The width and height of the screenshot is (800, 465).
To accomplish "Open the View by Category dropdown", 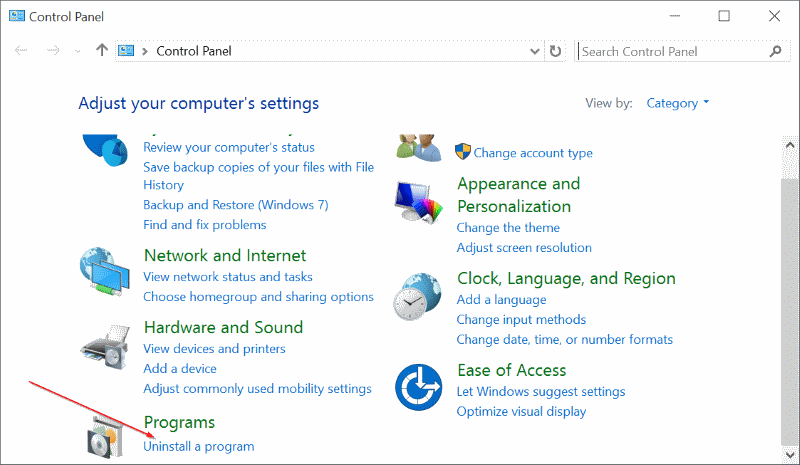I will [678, 103].
